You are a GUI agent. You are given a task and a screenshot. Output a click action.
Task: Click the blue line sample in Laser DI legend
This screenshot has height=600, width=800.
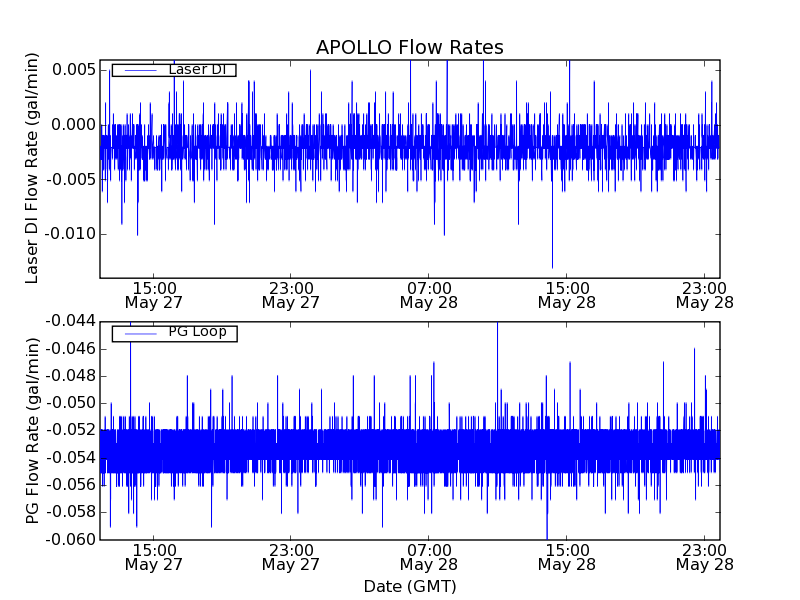point(138,70)
